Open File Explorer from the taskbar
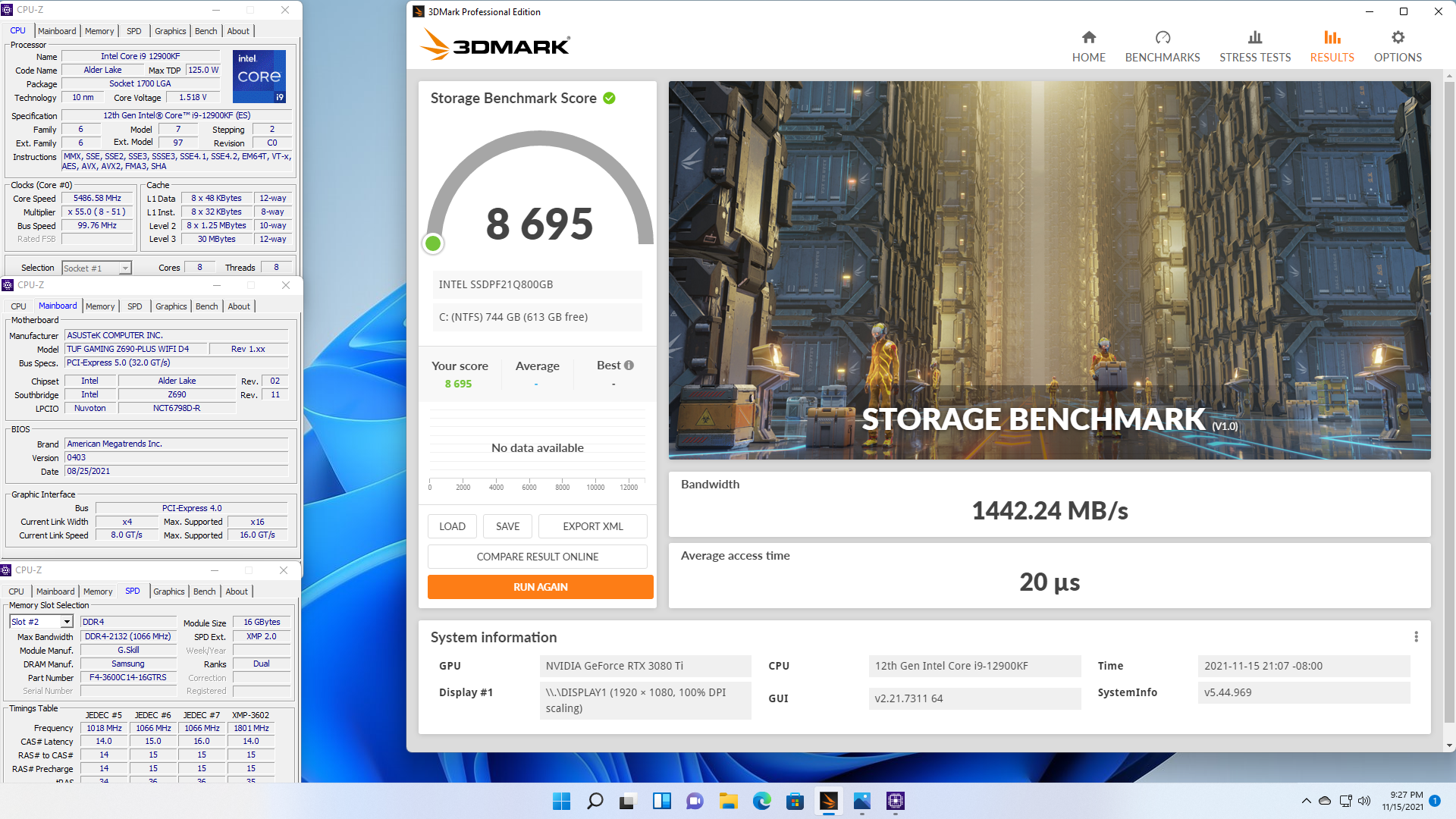 click(729, 801)
